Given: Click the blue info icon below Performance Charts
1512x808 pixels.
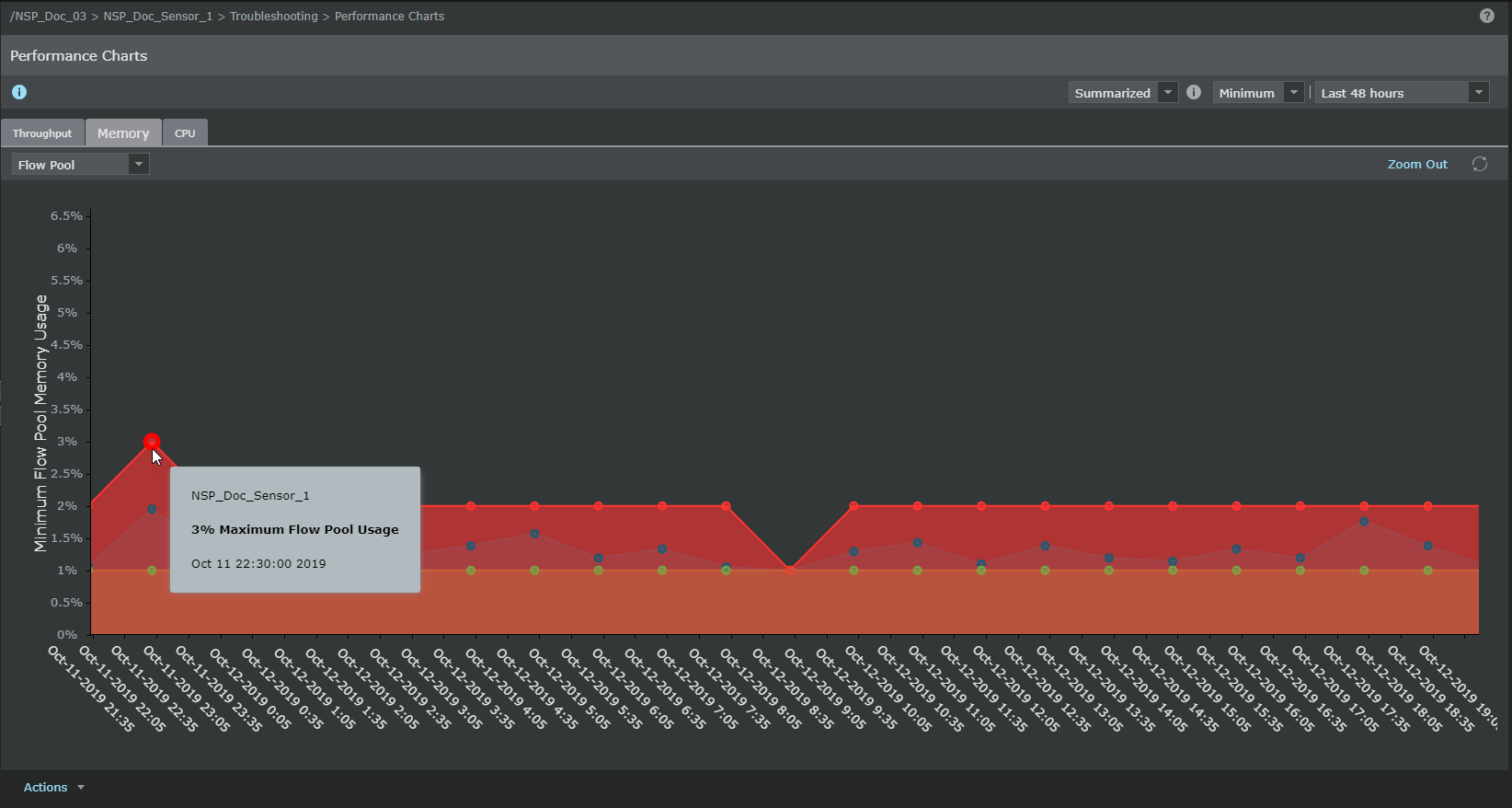Looking at the screenshot, I should (19, 92).
